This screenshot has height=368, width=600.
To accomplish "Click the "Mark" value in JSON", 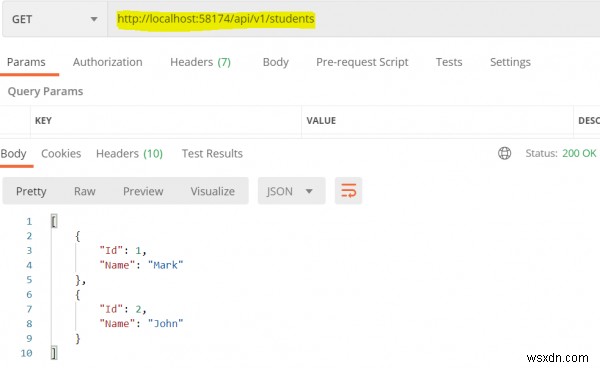I will [165, 265].
